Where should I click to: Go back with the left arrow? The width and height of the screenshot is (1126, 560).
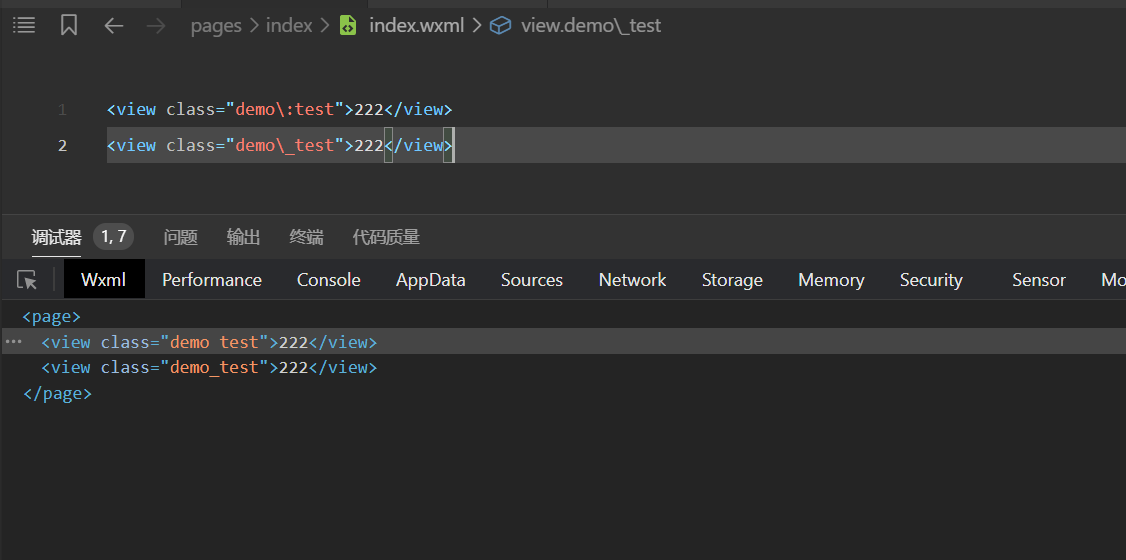114,26
